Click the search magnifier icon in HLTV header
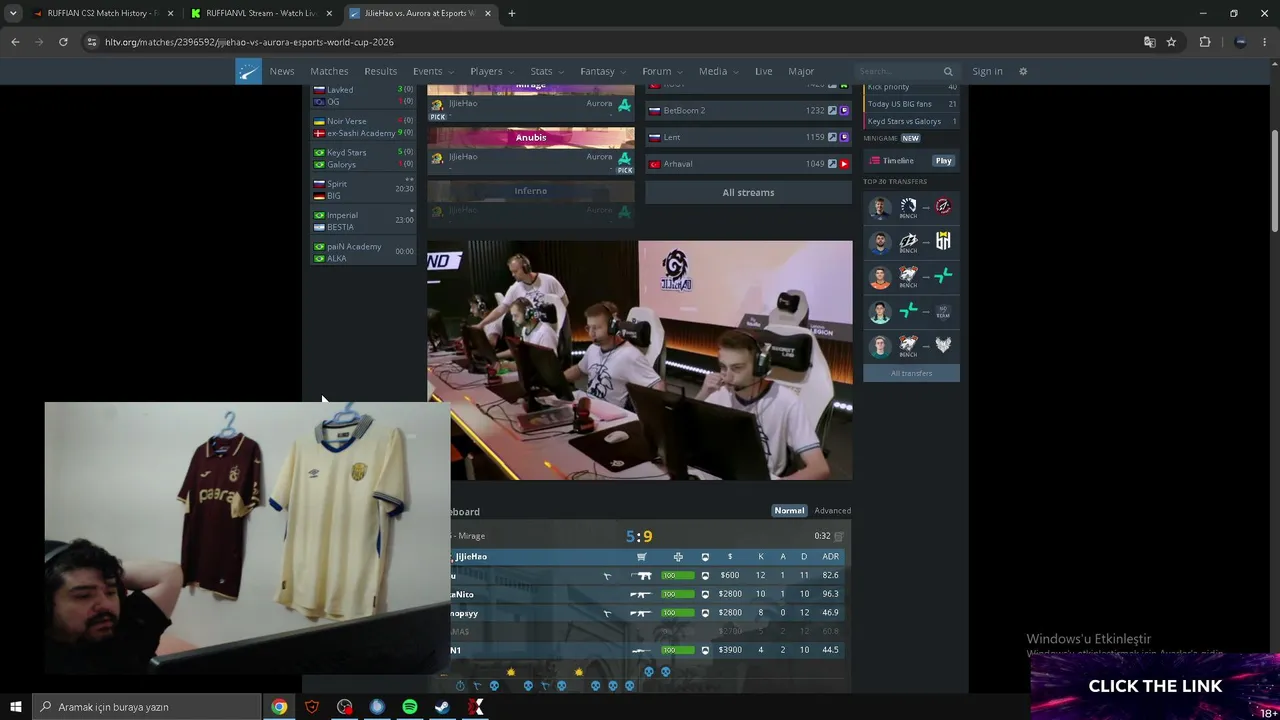 [x=948, y=71]
